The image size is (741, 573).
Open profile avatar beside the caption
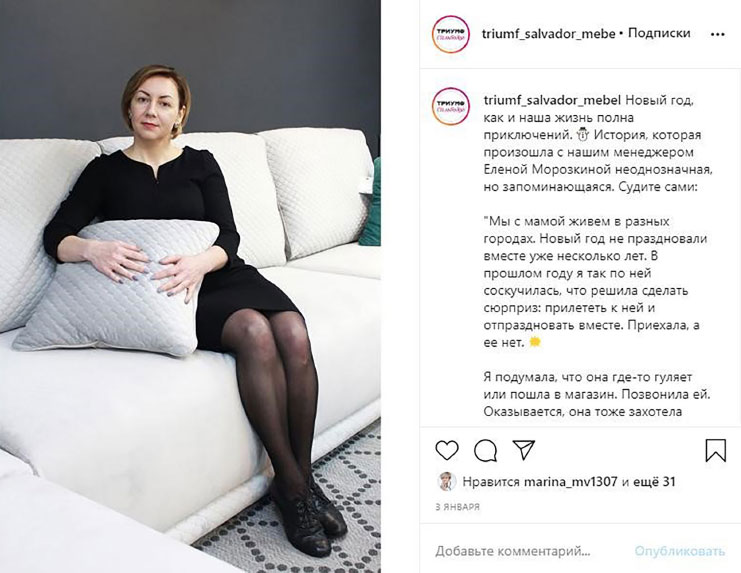pyautogui.click(x=451, y=106)
